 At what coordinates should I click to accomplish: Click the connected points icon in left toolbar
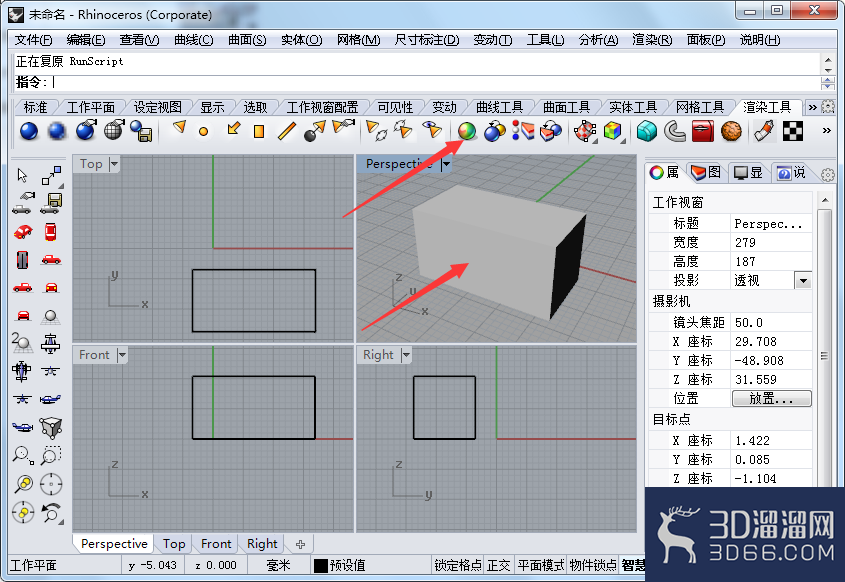(51, 176)
